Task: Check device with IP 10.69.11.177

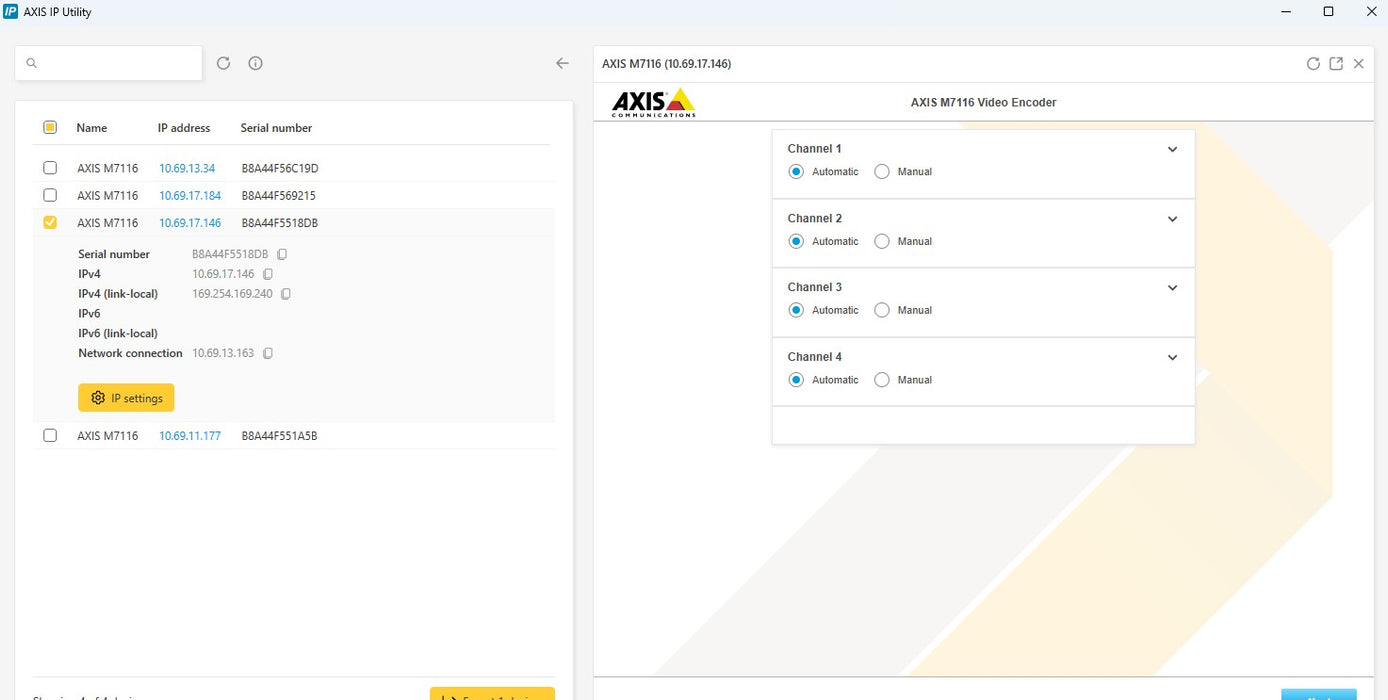Action: click(50, 435)
